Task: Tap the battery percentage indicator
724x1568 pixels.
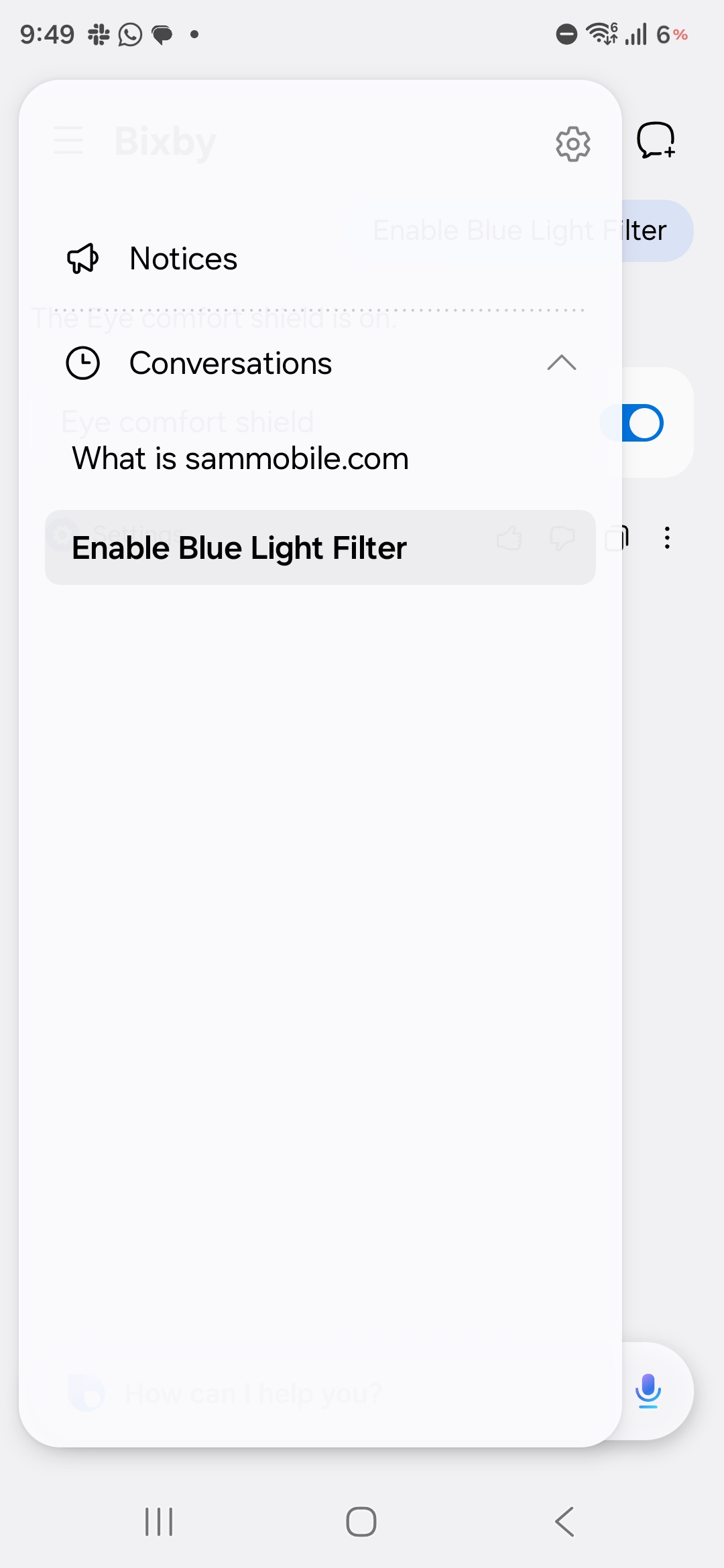Action: (672, 34)
